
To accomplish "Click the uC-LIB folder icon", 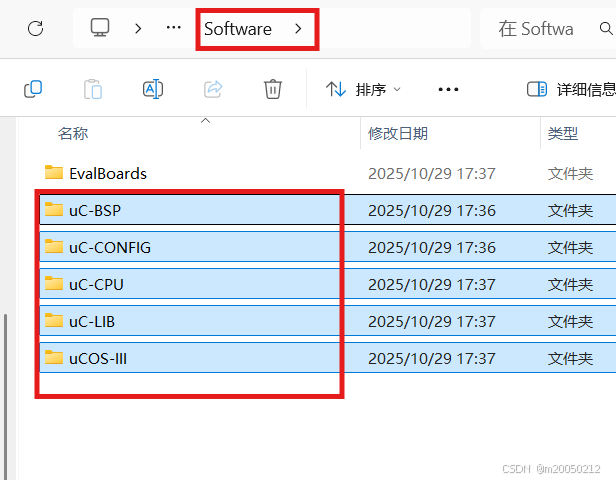I will [x=54, y=320].
